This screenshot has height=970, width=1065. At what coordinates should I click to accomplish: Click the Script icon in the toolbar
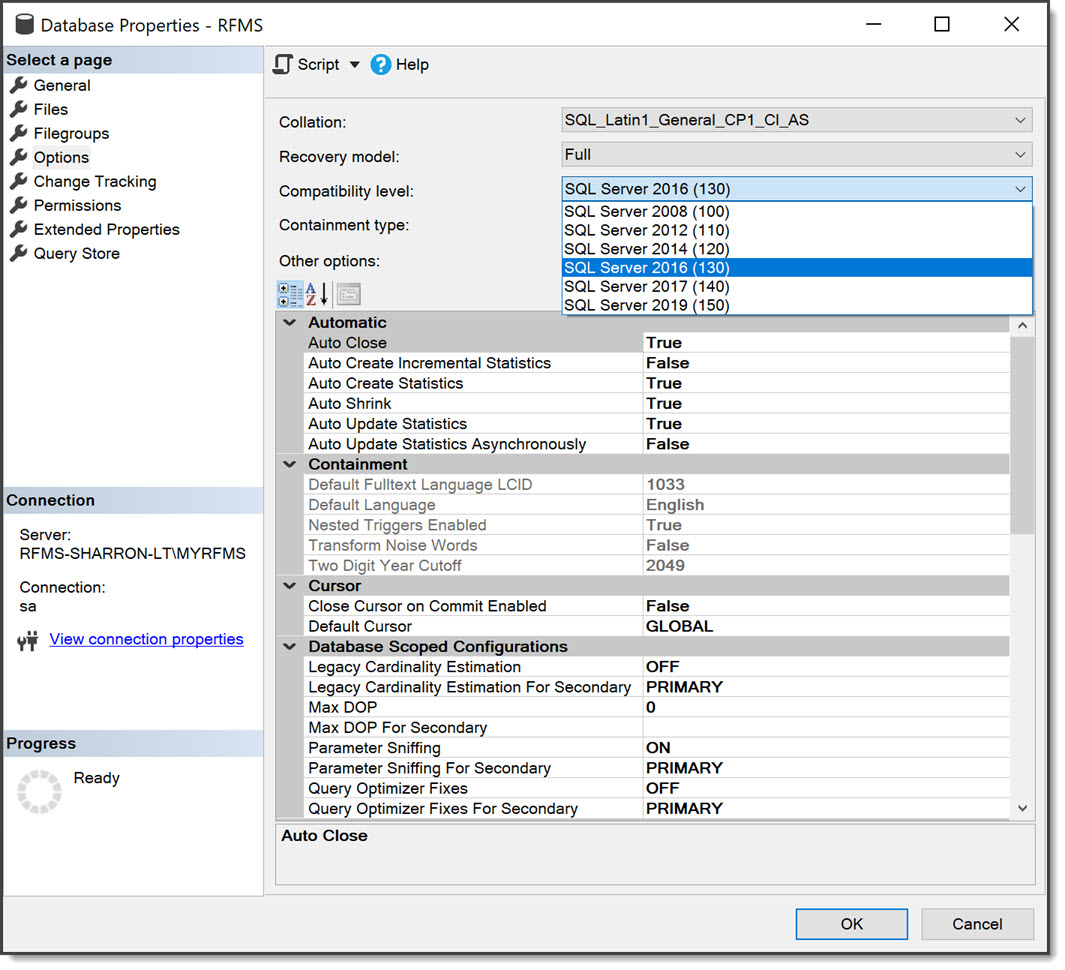pyautogui.click(x=283, y=65)
